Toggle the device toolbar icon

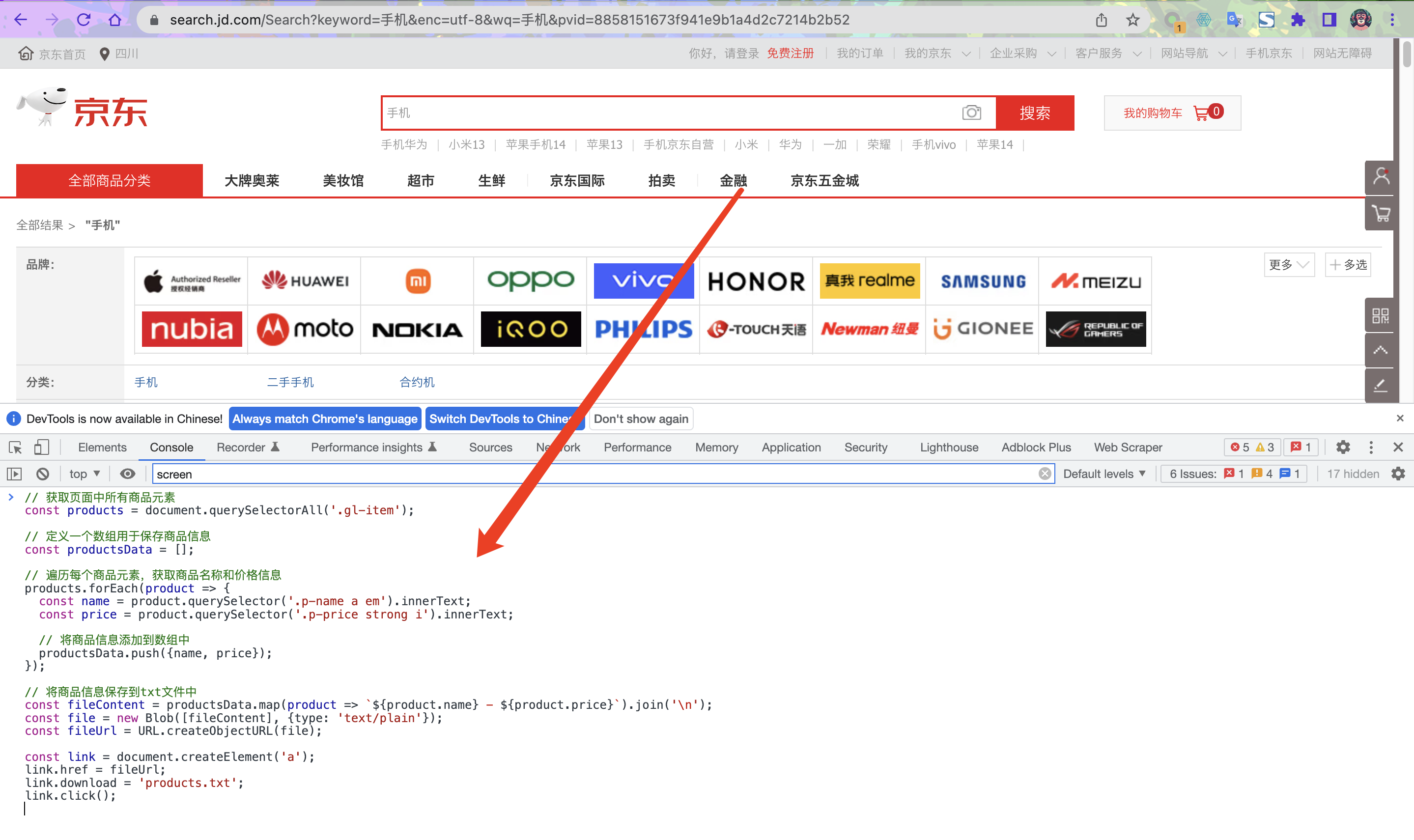click(41, 448)
